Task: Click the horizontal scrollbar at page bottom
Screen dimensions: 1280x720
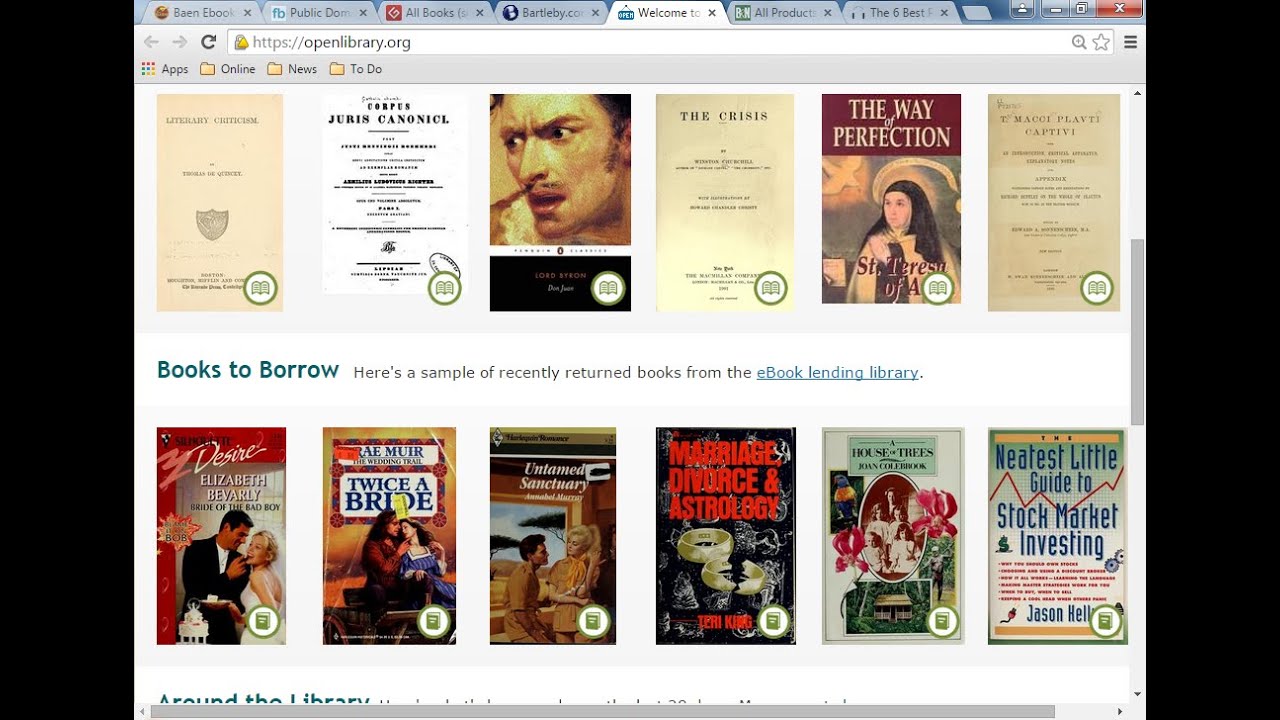Action: tap(602, 711)
